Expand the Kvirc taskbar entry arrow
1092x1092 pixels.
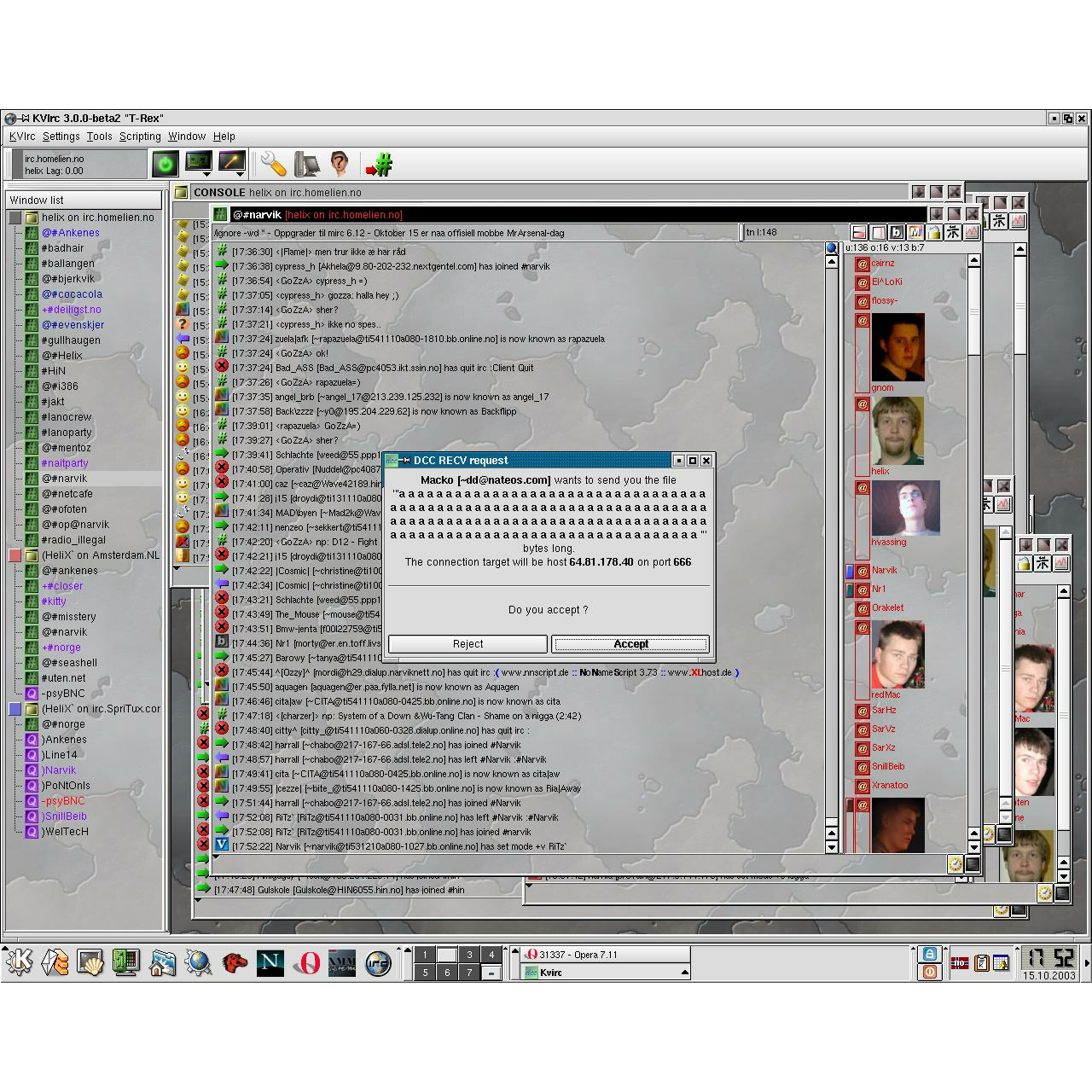click(683, 973)
